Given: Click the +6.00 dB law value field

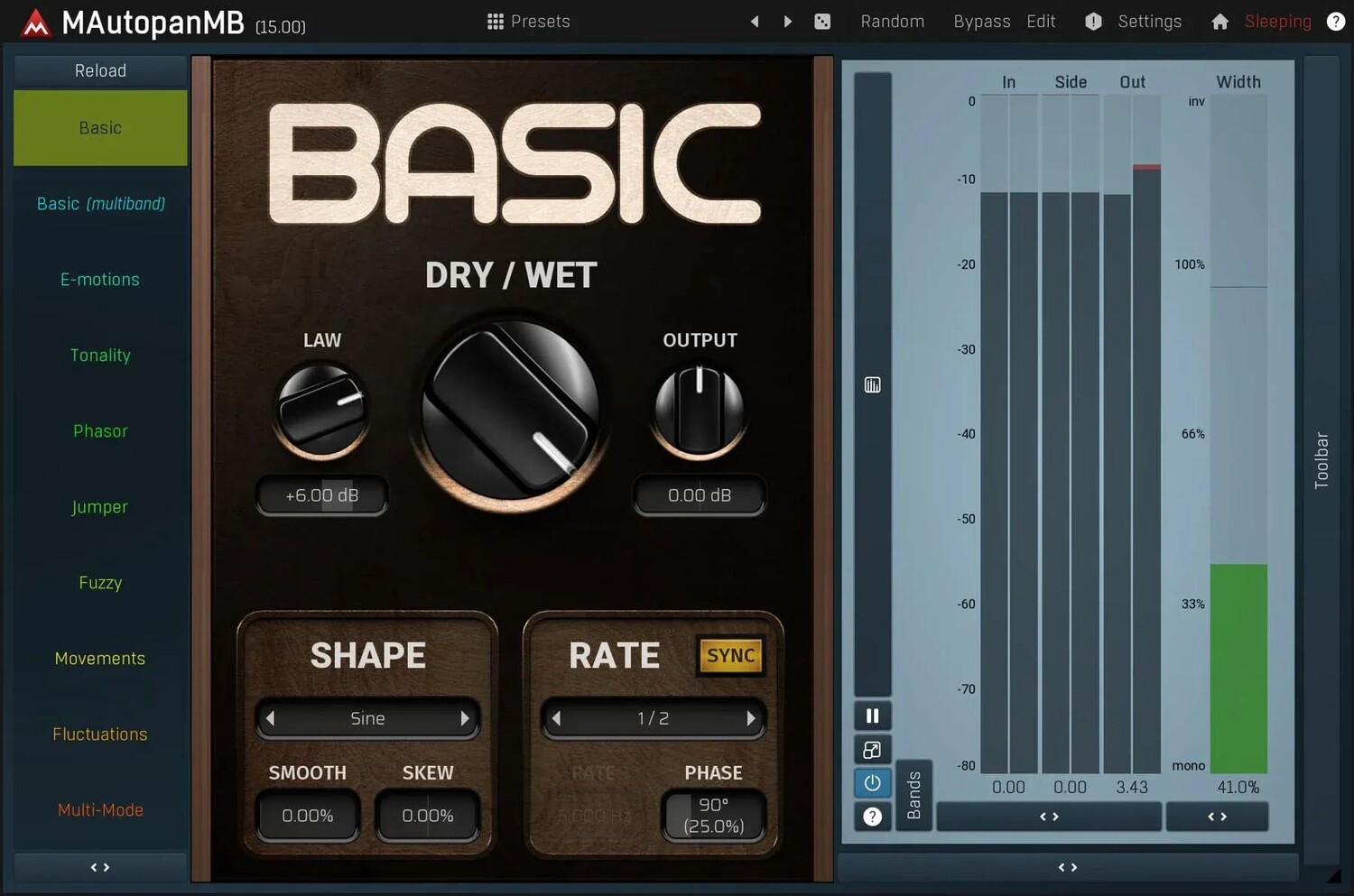Looking at the screenshot, I should [322, 495].
